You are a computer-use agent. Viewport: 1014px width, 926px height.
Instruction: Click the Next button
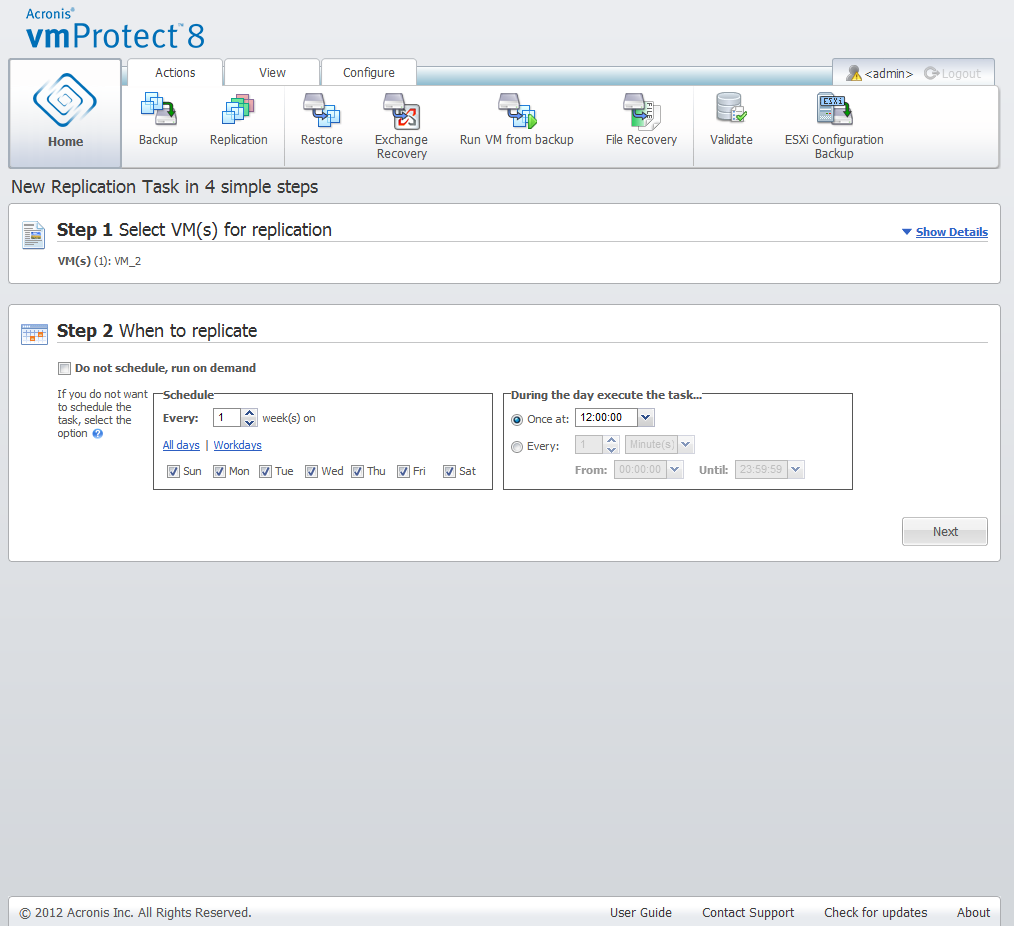pyautogui.click(x=944, y=532)
